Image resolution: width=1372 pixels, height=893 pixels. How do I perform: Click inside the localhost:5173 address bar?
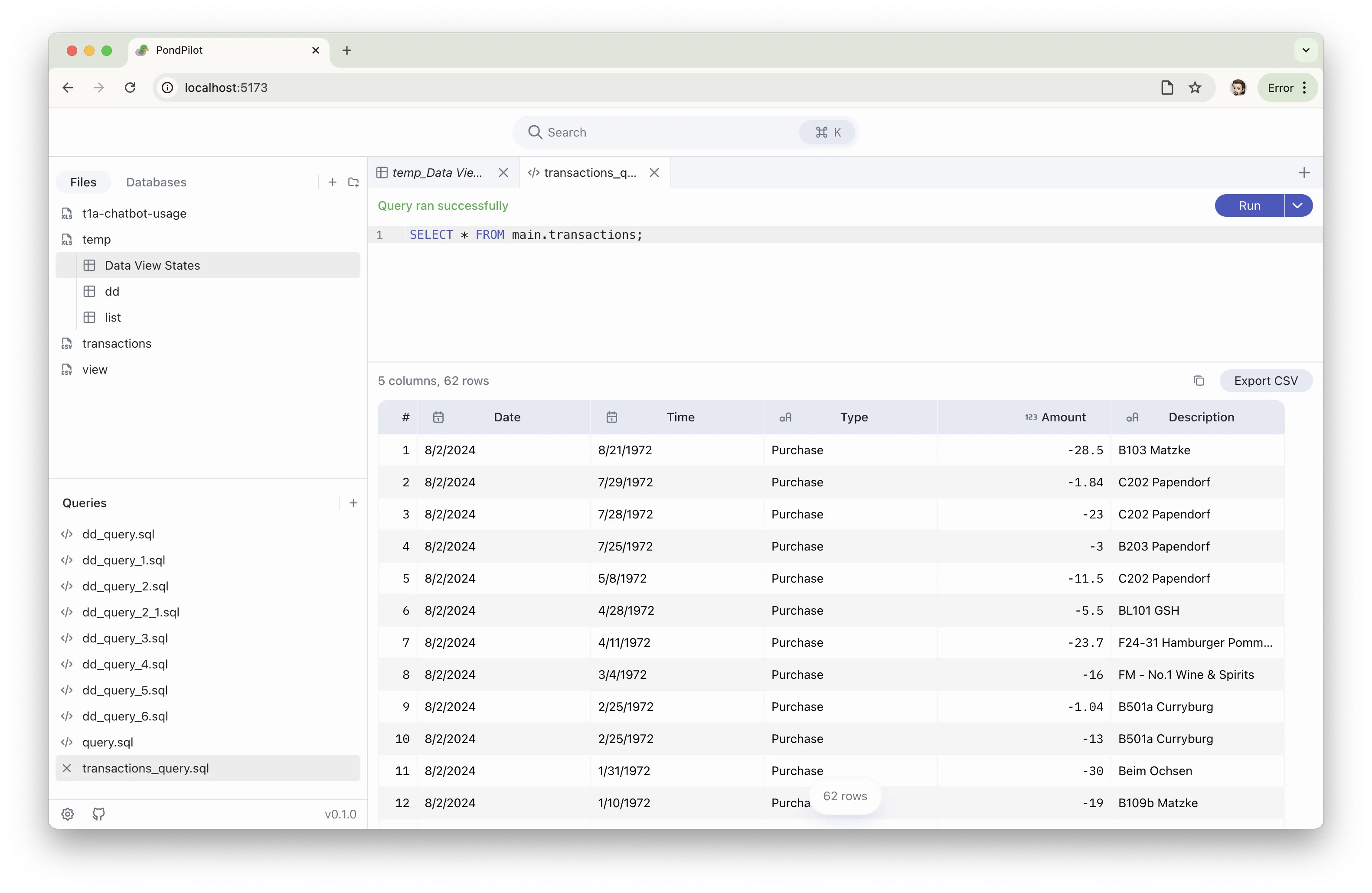[x=226, y=87]
